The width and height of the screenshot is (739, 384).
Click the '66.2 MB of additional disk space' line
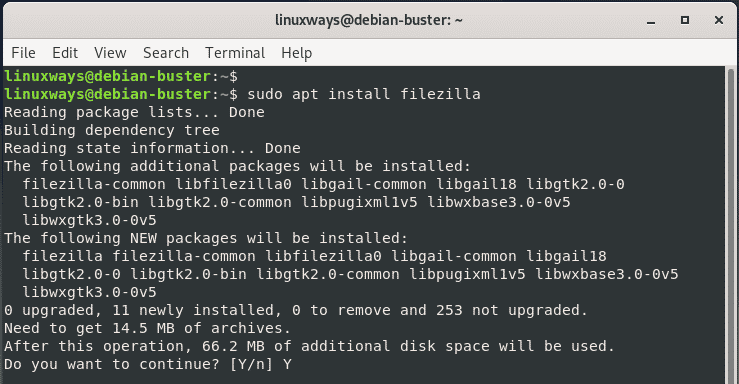(x=309, y=346)
